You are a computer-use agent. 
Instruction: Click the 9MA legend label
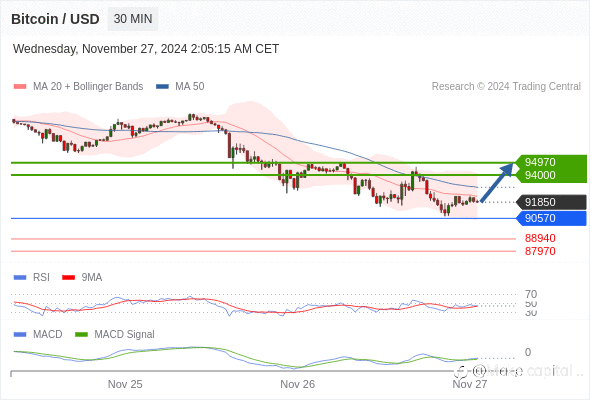pyautogui.click(x=92, y=278)
